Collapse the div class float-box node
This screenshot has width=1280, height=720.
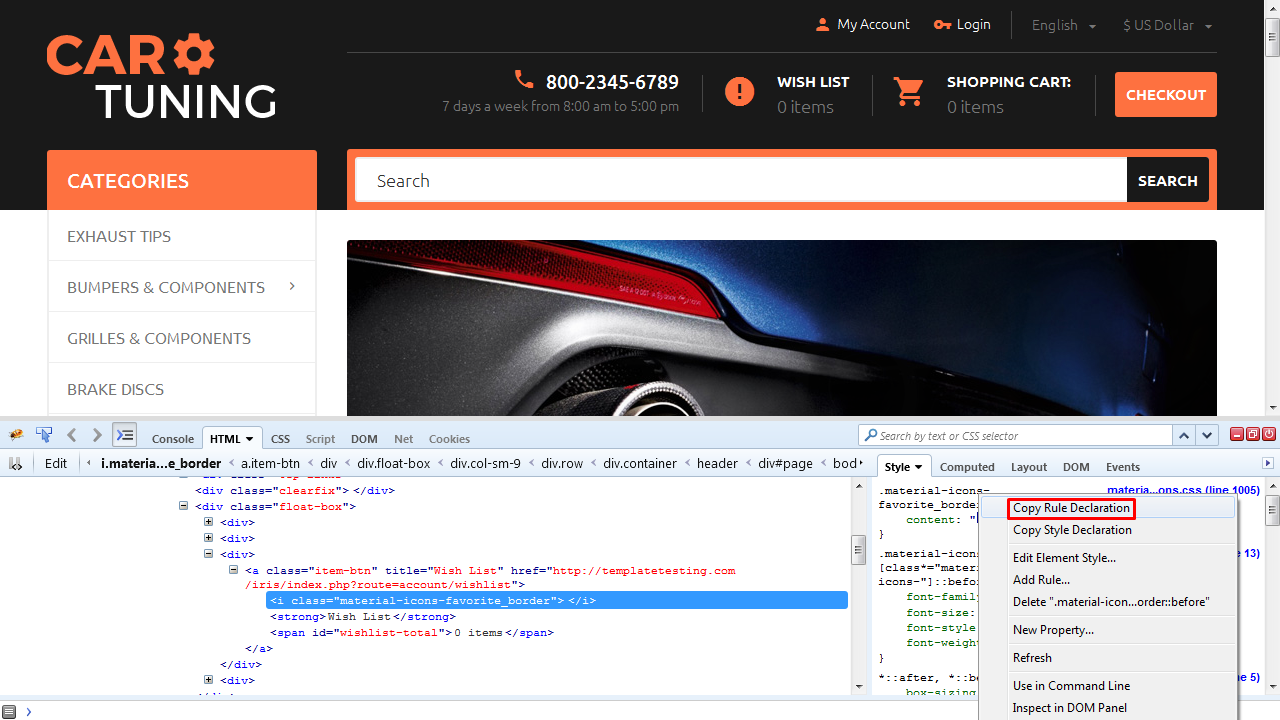point(184,506)
